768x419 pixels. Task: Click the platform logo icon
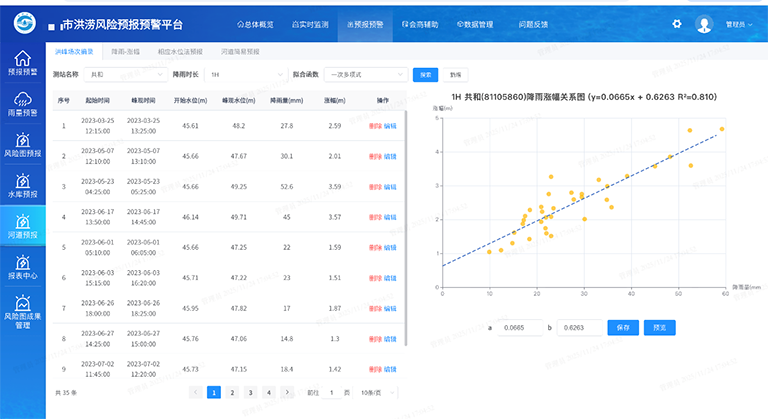pyautogui.click(x=24, y=23)
